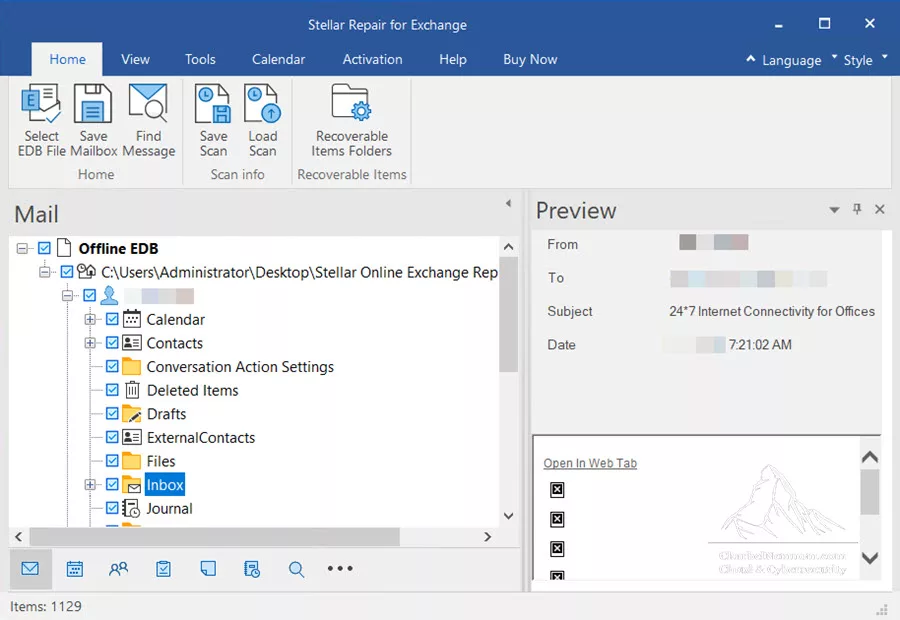Click the first broken image placeholder in preview
This screenshot has height=620, width=900.
tap(557, 490)
